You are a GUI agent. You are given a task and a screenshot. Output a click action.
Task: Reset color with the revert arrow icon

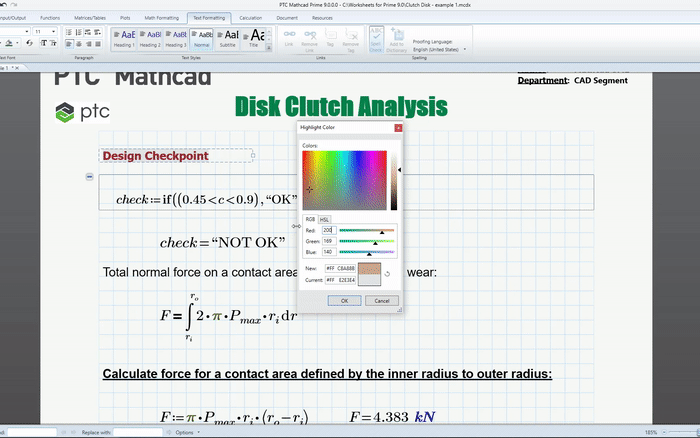(x=387, y=274)
